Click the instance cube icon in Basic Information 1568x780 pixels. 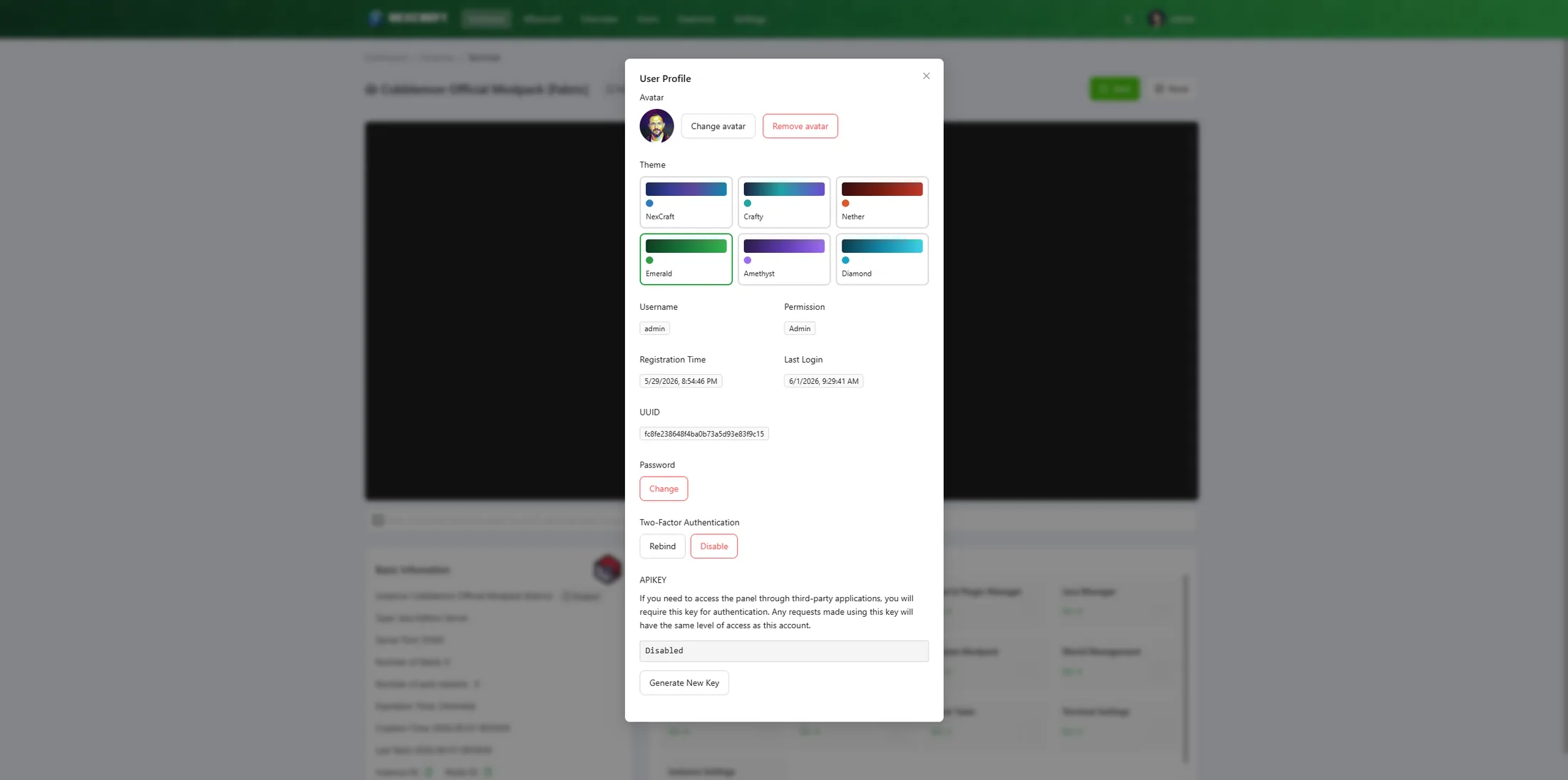607,569
